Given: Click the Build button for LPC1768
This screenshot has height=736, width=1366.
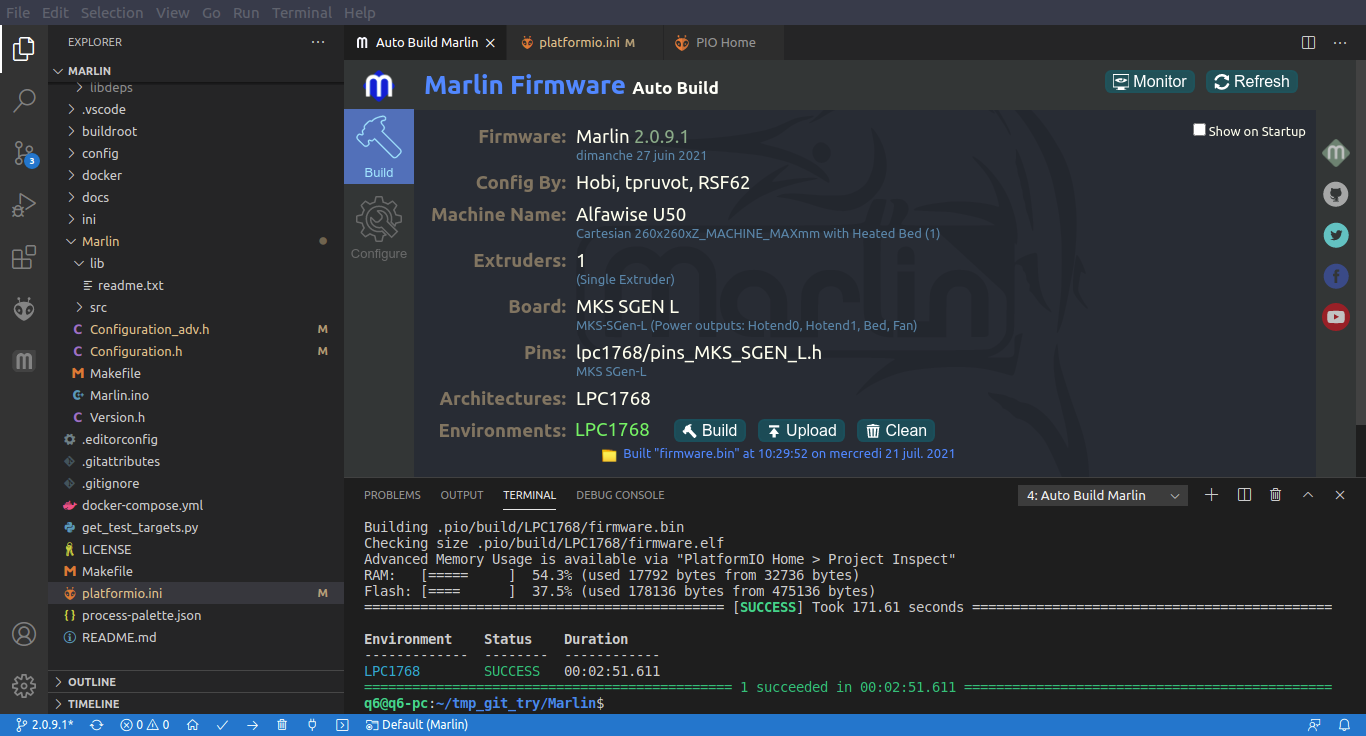Looking at the screenshot, I should point(709,431).
